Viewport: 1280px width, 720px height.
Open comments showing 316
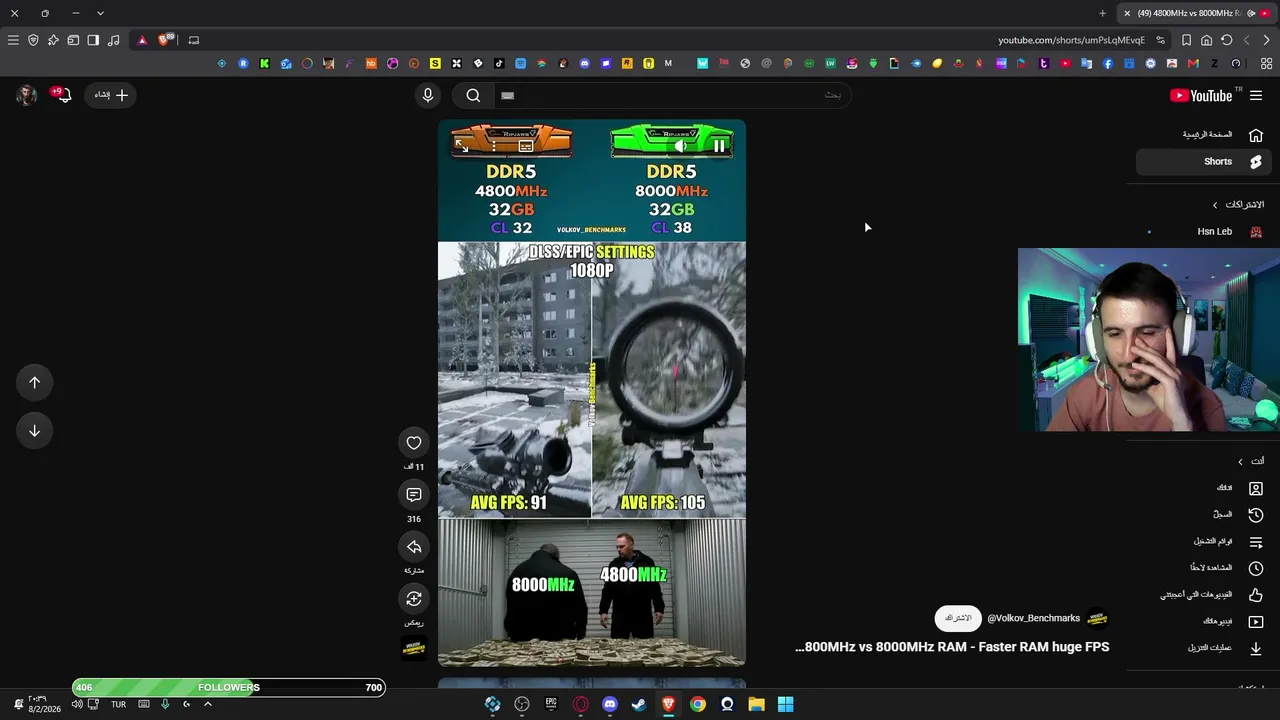tap(414, 494)
